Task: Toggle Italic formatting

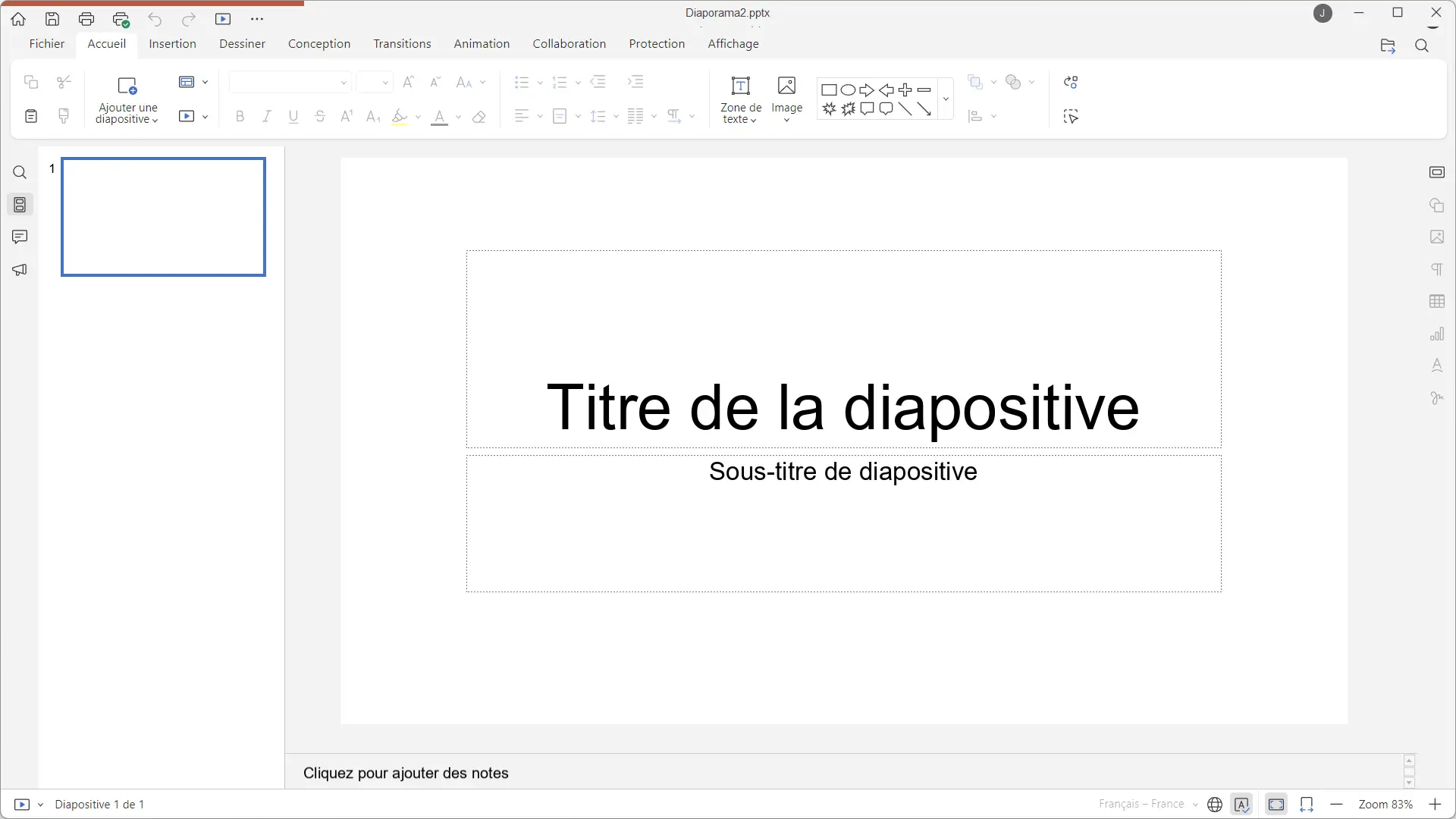Action: point(266,117)
